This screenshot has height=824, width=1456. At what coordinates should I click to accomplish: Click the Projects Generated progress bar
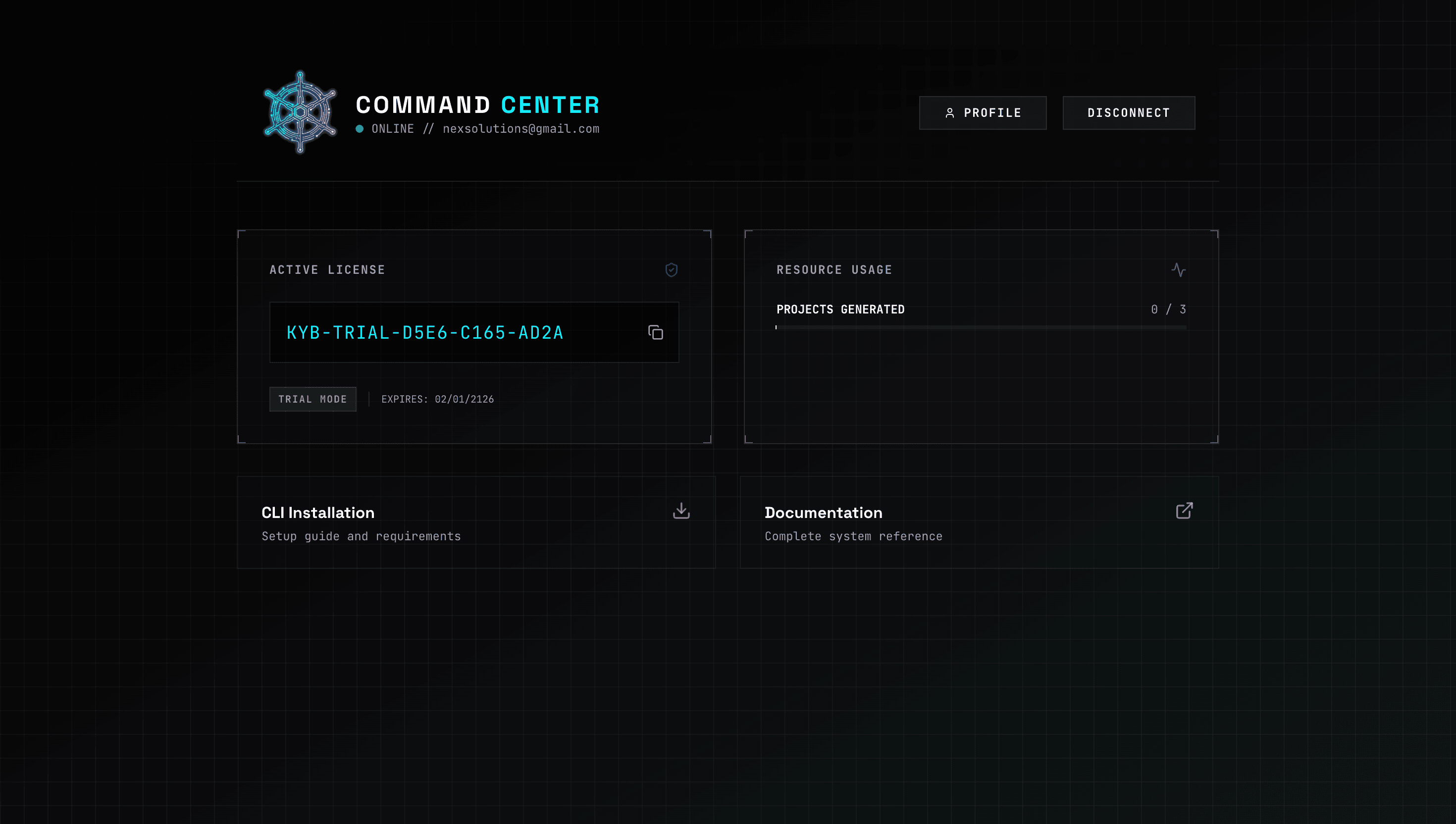tap(981, 327)
